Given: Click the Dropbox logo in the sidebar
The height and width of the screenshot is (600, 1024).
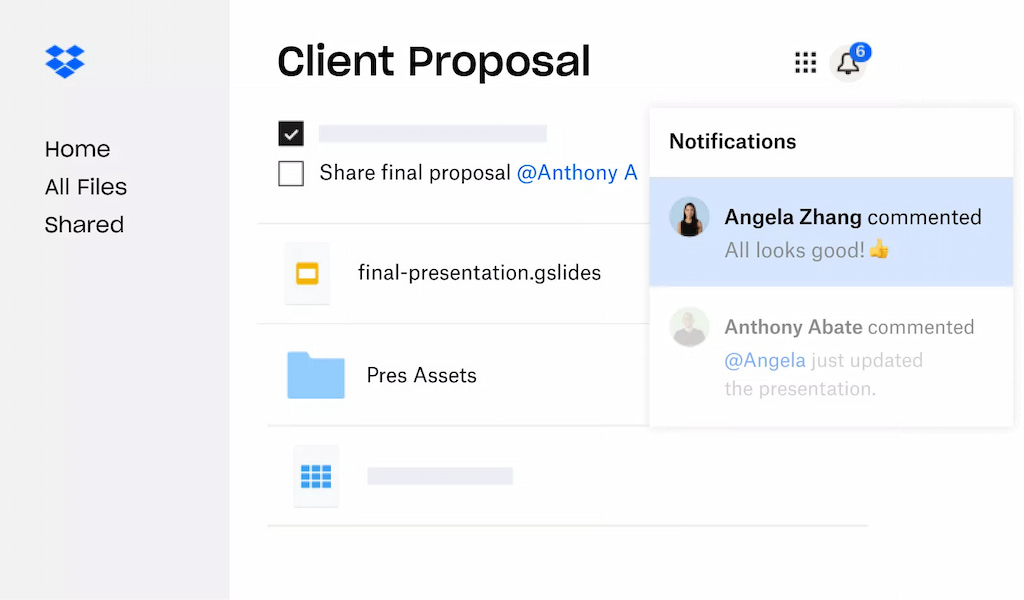Looking at the screenshot, I should click(x=65, y=61).
